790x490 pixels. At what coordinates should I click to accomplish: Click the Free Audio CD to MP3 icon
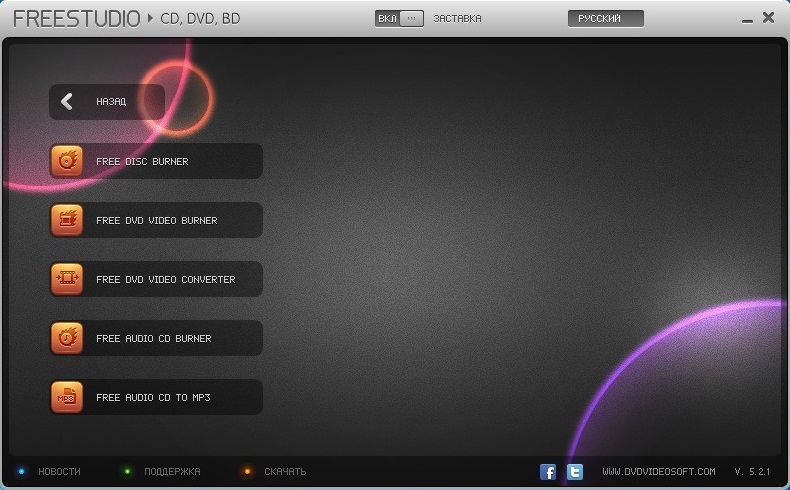click(x=67, y=397)
